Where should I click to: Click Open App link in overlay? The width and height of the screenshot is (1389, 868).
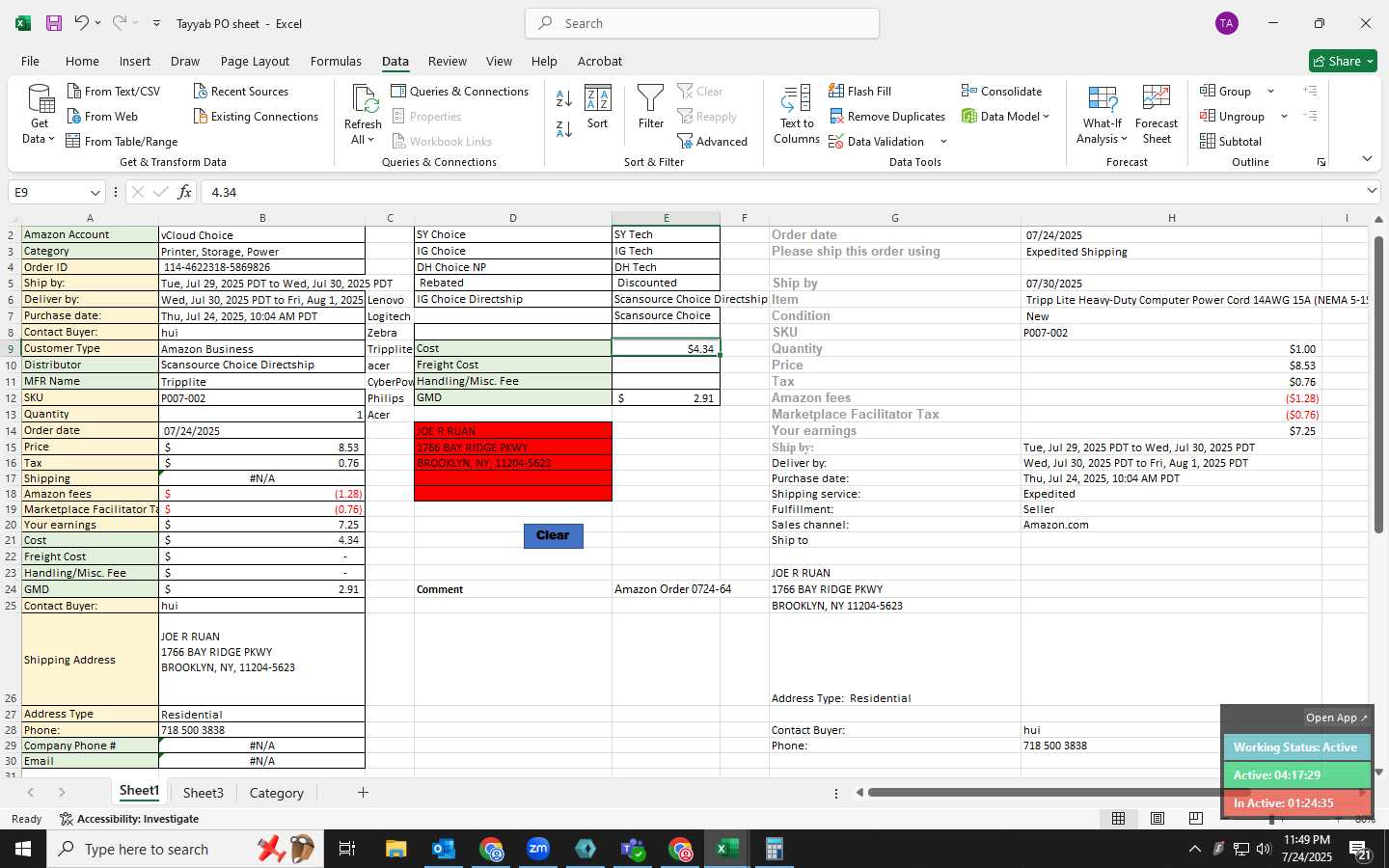1336,718
